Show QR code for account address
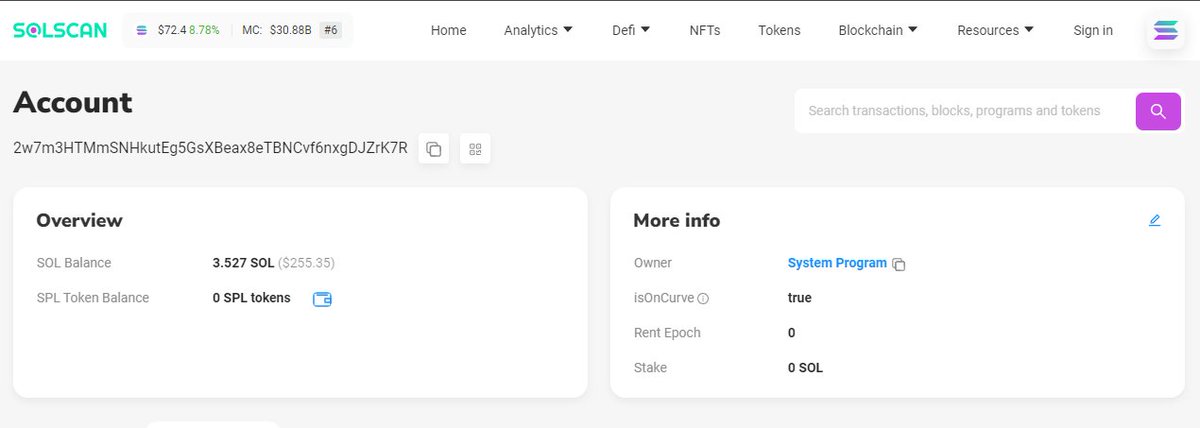Viewport: 1200px width, 428px height. (475, 149)
